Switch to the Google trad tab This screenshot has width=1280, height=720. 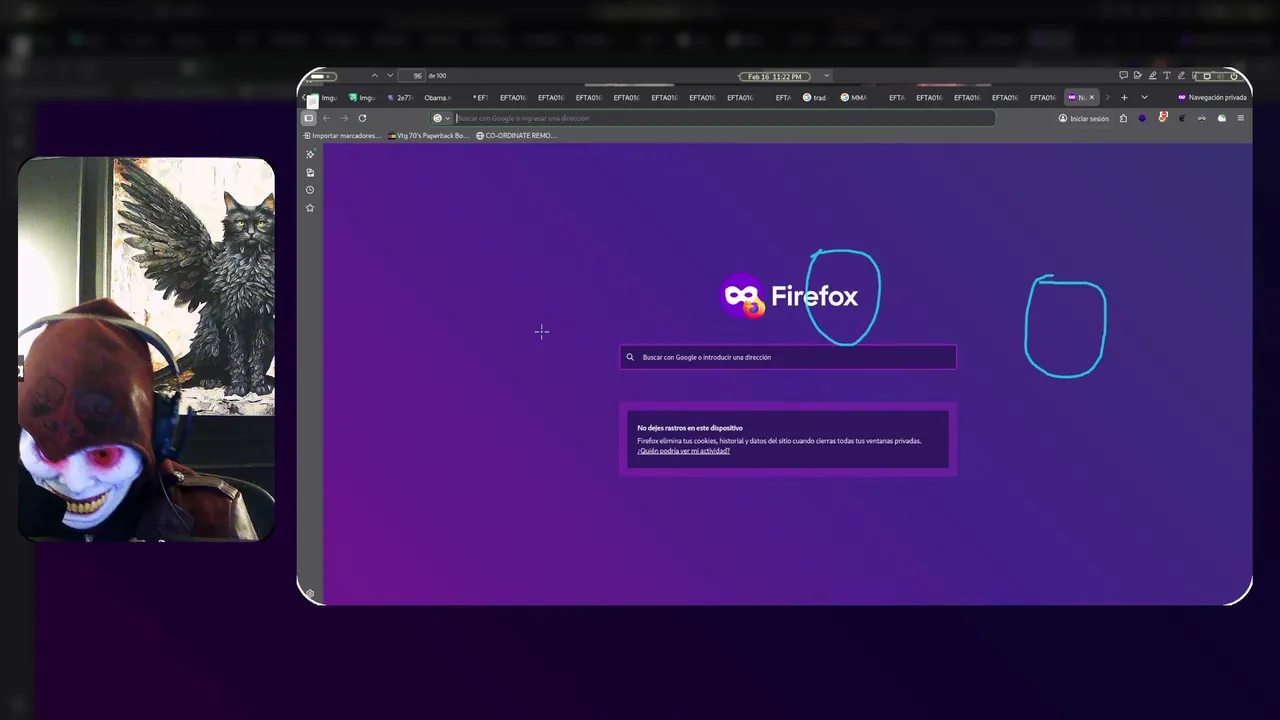point(815,98)
